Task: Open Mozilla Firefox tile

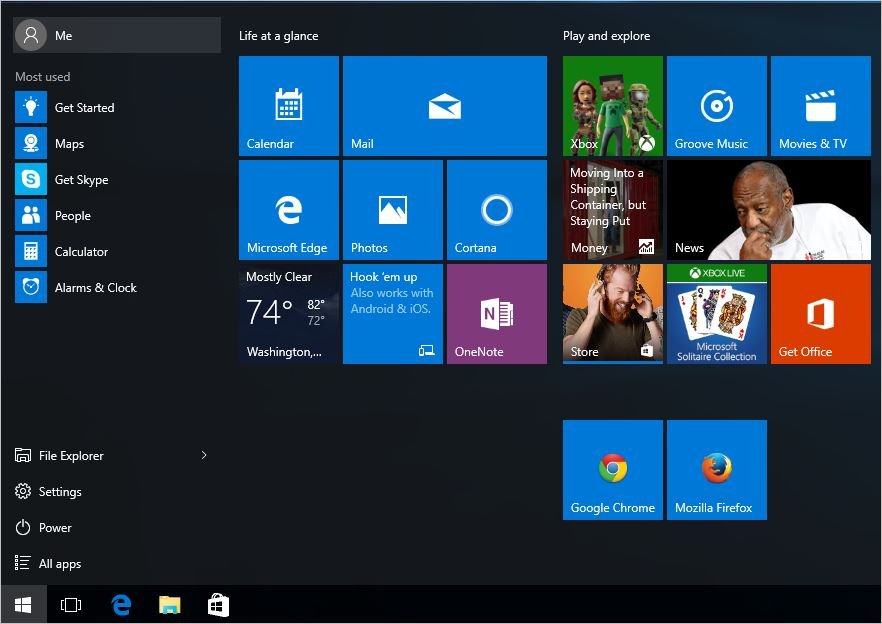Action: click(x=716, y=470)
